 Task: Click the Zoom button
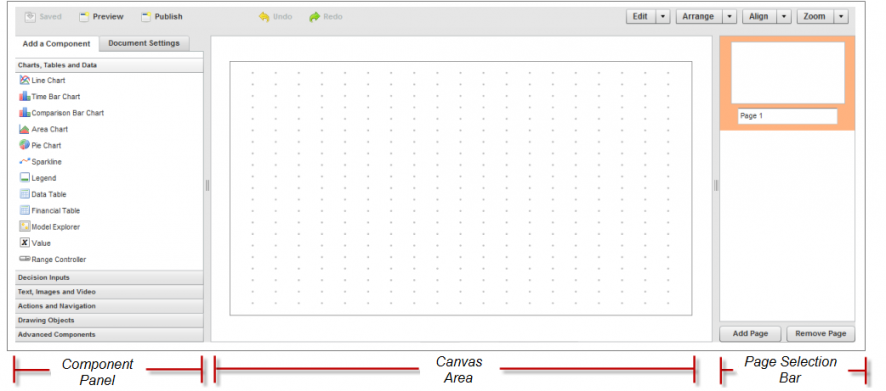pyautogui.click(x=815, y=17)
